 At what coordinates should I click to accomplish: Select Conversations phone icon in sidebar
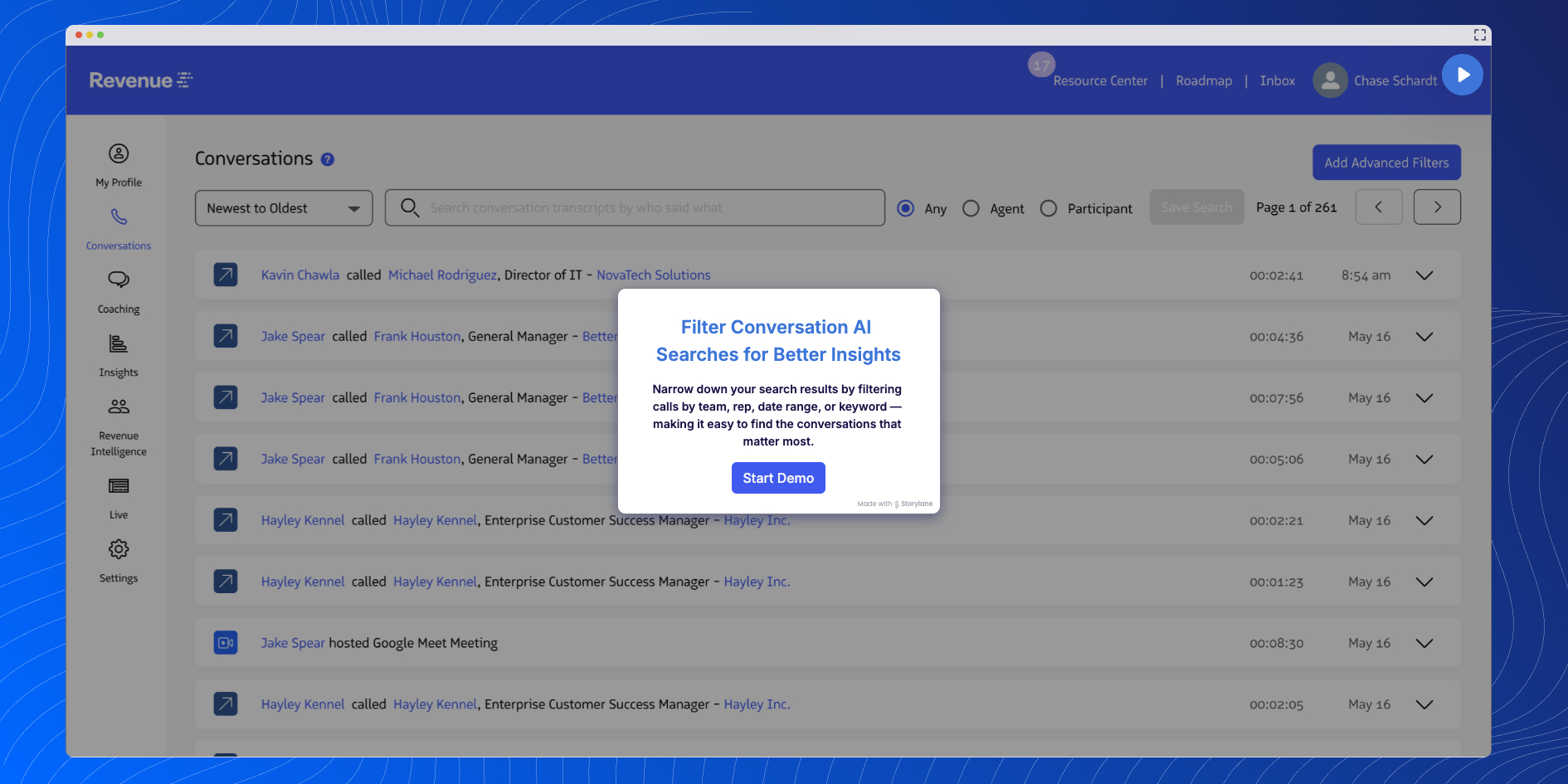click(119, 217)
